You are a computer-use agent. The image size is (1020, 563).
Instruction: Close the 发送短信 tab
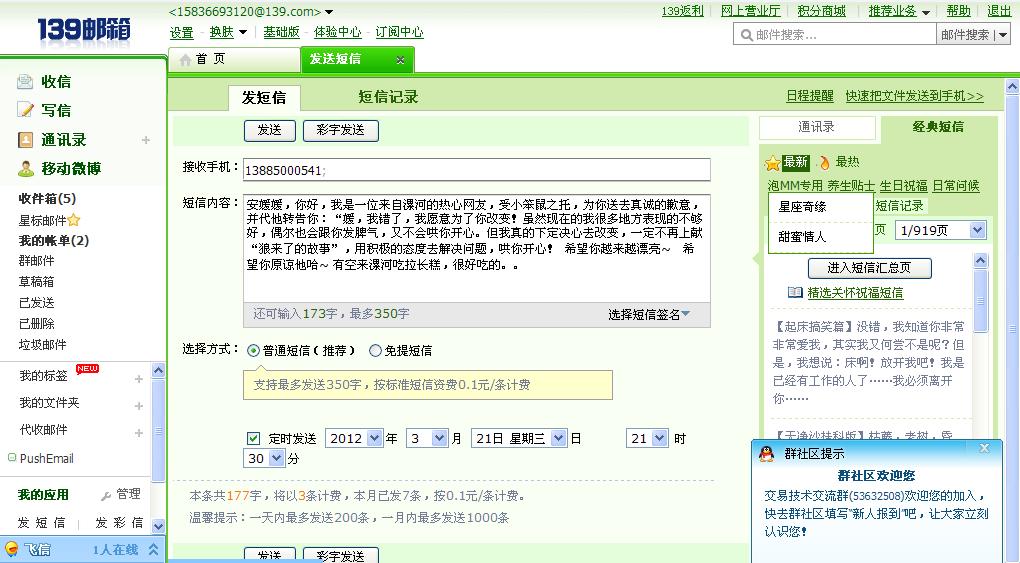point(400,60)
